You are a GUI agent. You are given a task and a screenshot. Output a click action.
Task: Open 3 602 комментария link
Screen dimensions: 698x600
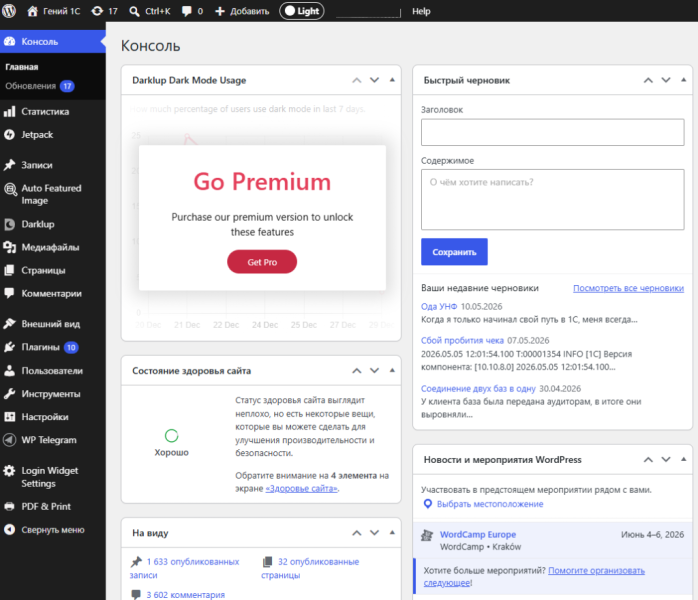(186, 595)
